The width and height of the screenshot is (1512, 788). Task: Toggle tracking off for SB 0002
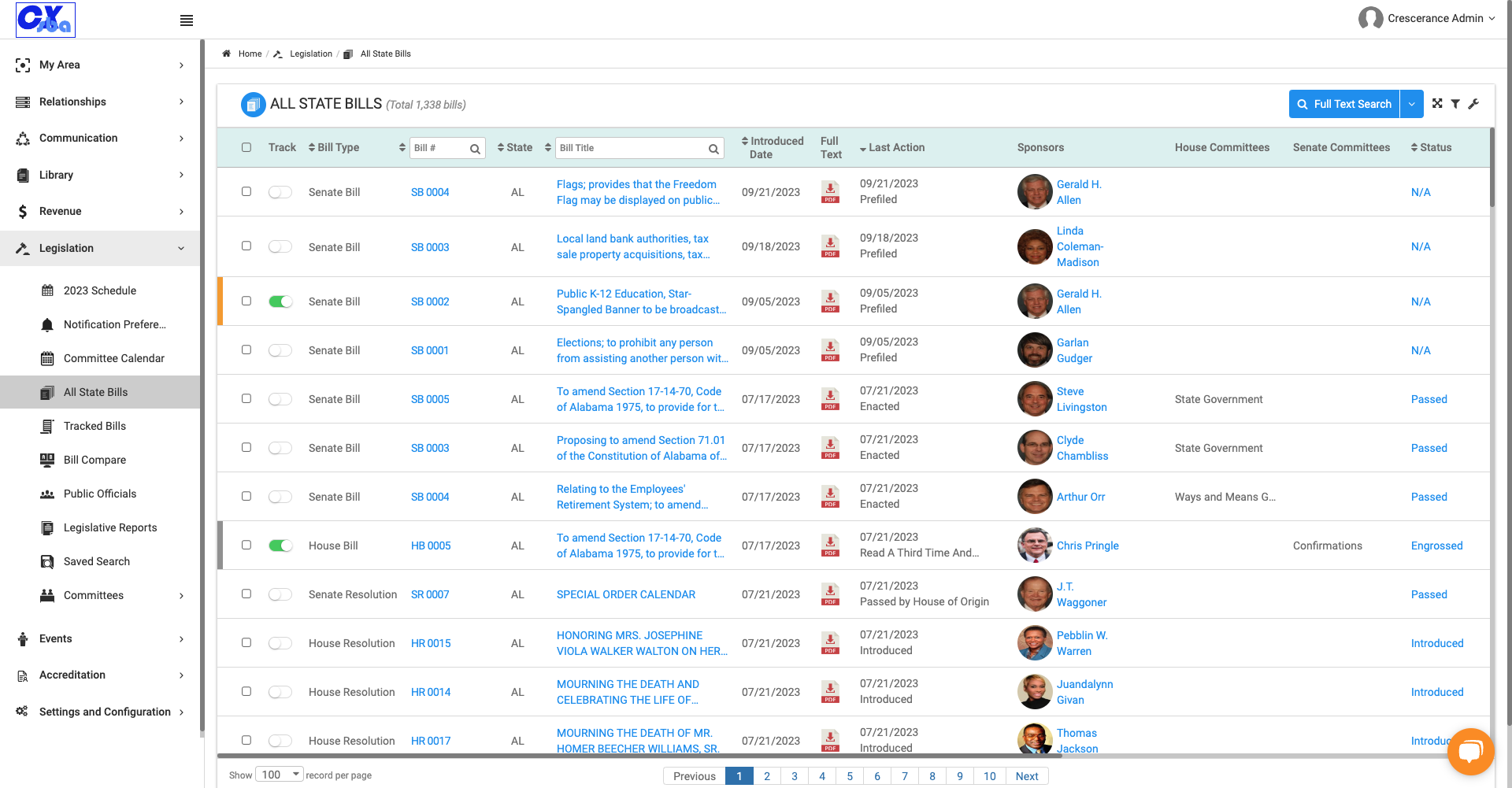tap(280, 302)
